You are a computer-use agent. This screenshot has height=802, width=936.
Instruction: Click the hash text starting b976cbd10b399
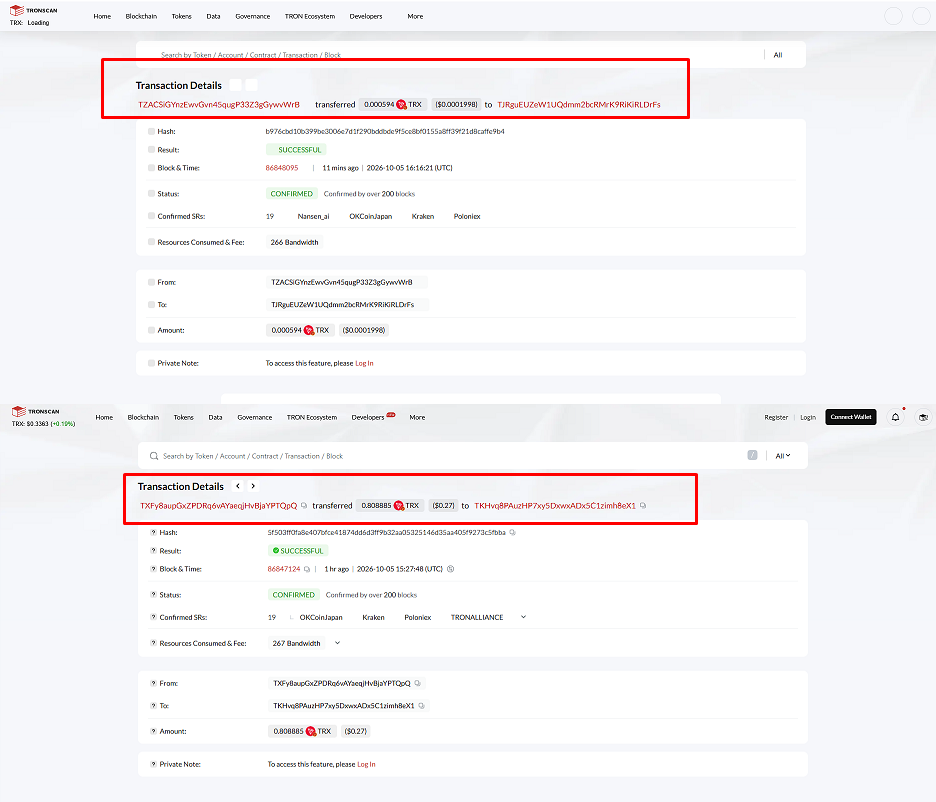pos(385,131)
